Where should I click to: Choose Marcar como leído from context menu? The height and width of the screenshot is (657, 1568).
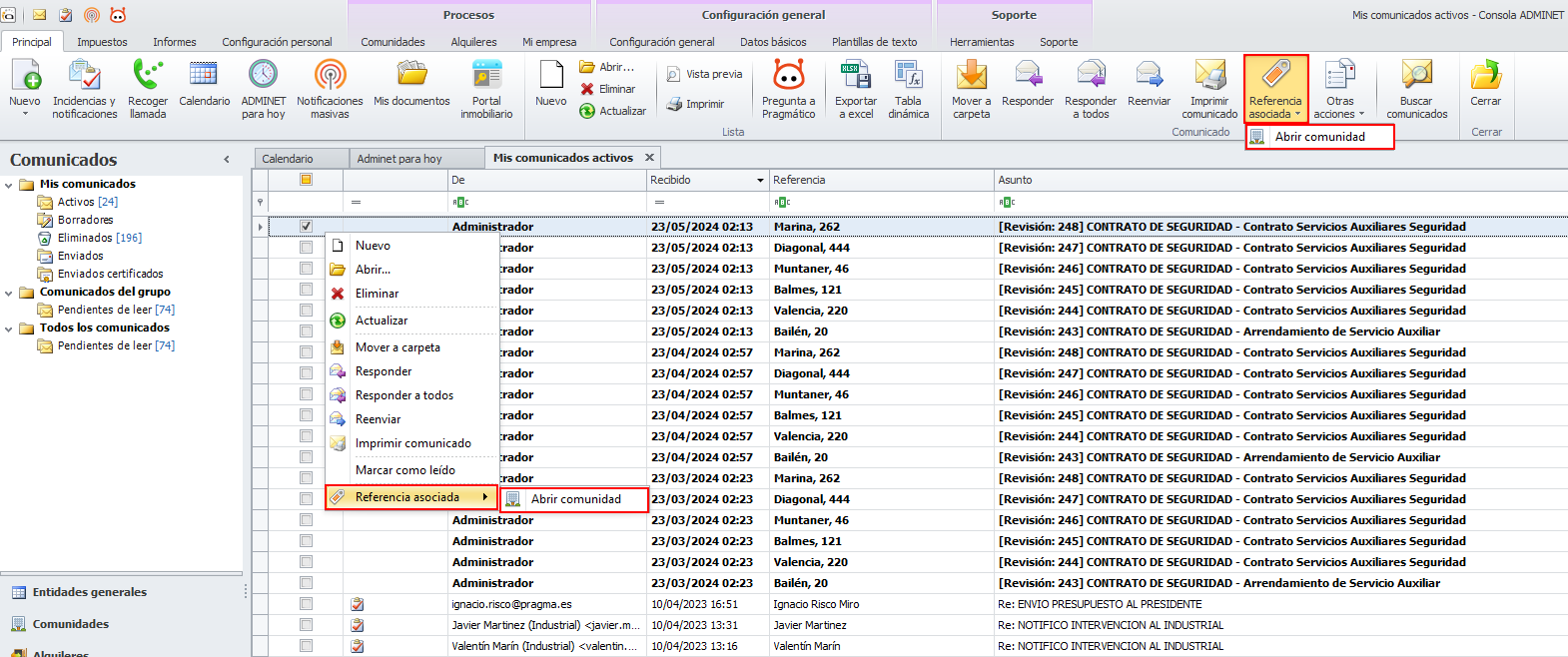pos(404,470)
